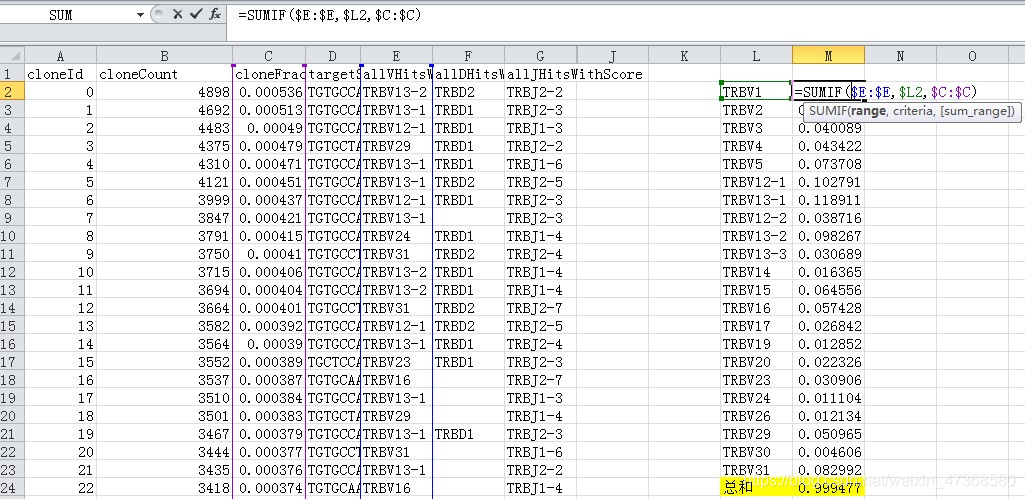Screen dimensions: 1025x499
Task: Click TRBV30 label in column L
Action: coord(756,452)
